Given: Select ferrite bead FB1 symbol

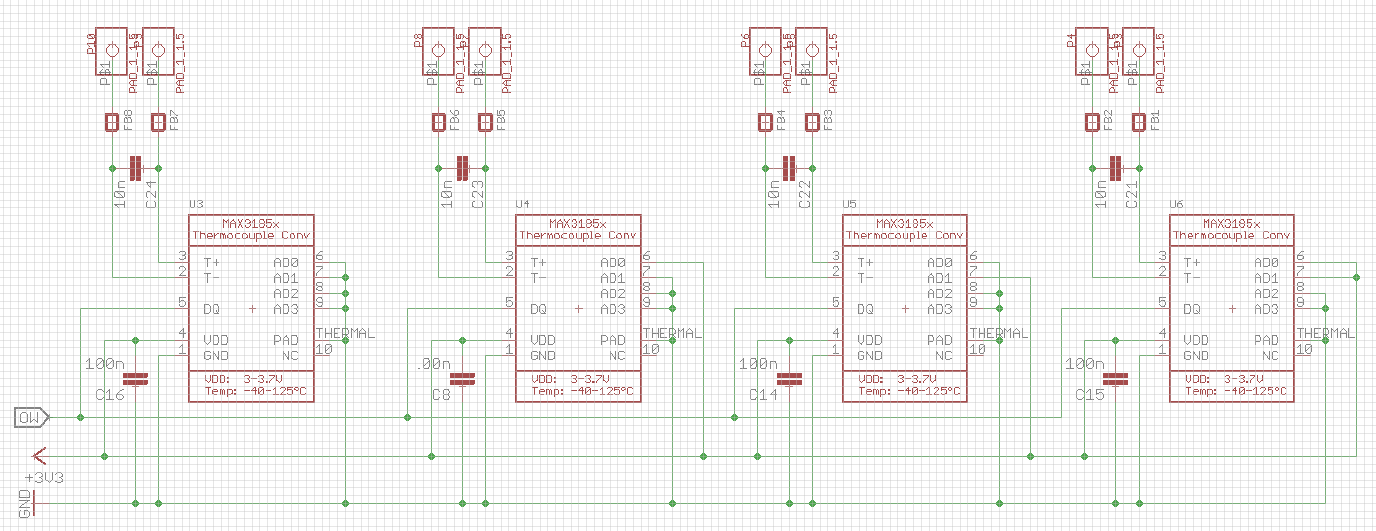Looking at the screenshot, I should [x=1137, y=122].
